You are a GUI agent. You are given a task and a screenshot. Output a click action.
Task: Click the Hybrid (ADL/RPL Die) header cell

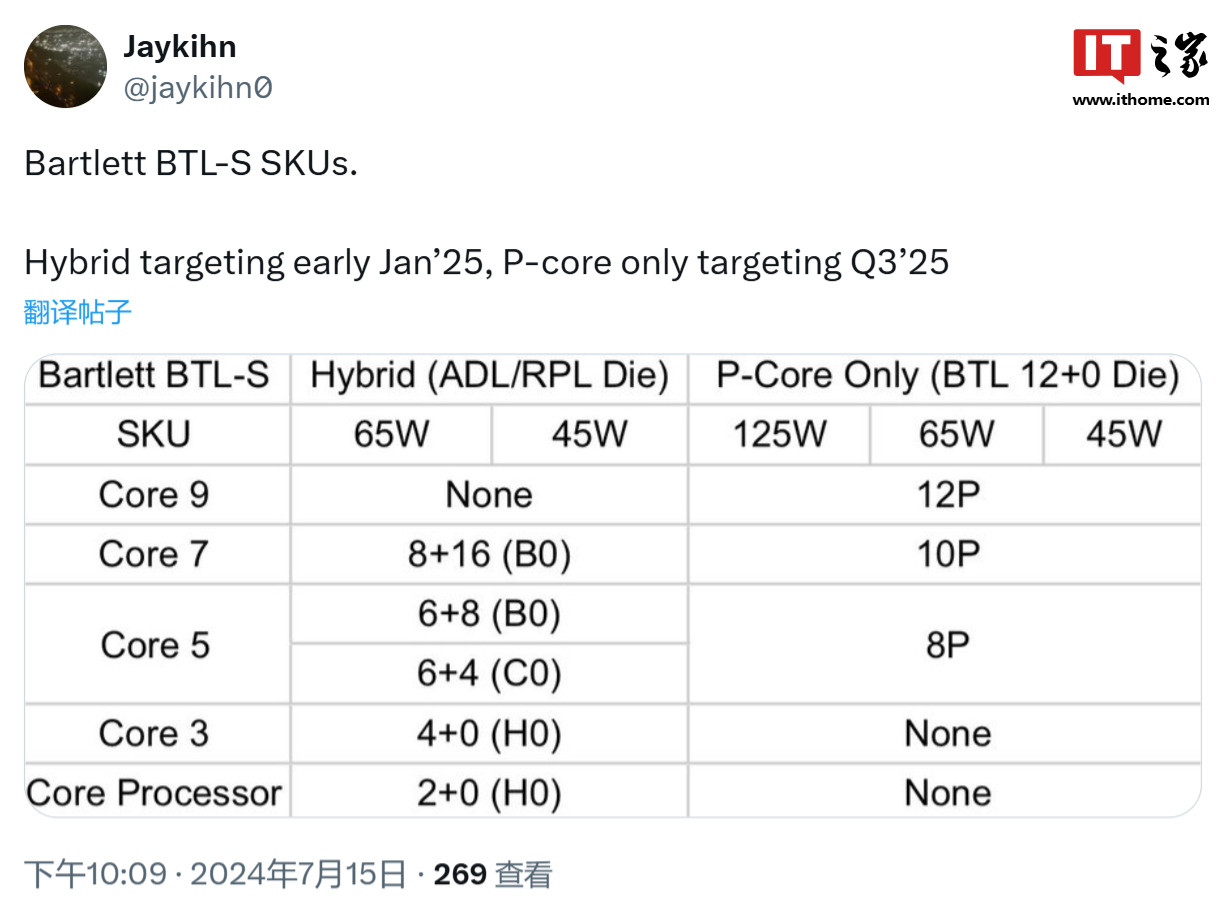pyautogui.click(x=489, y=376)
